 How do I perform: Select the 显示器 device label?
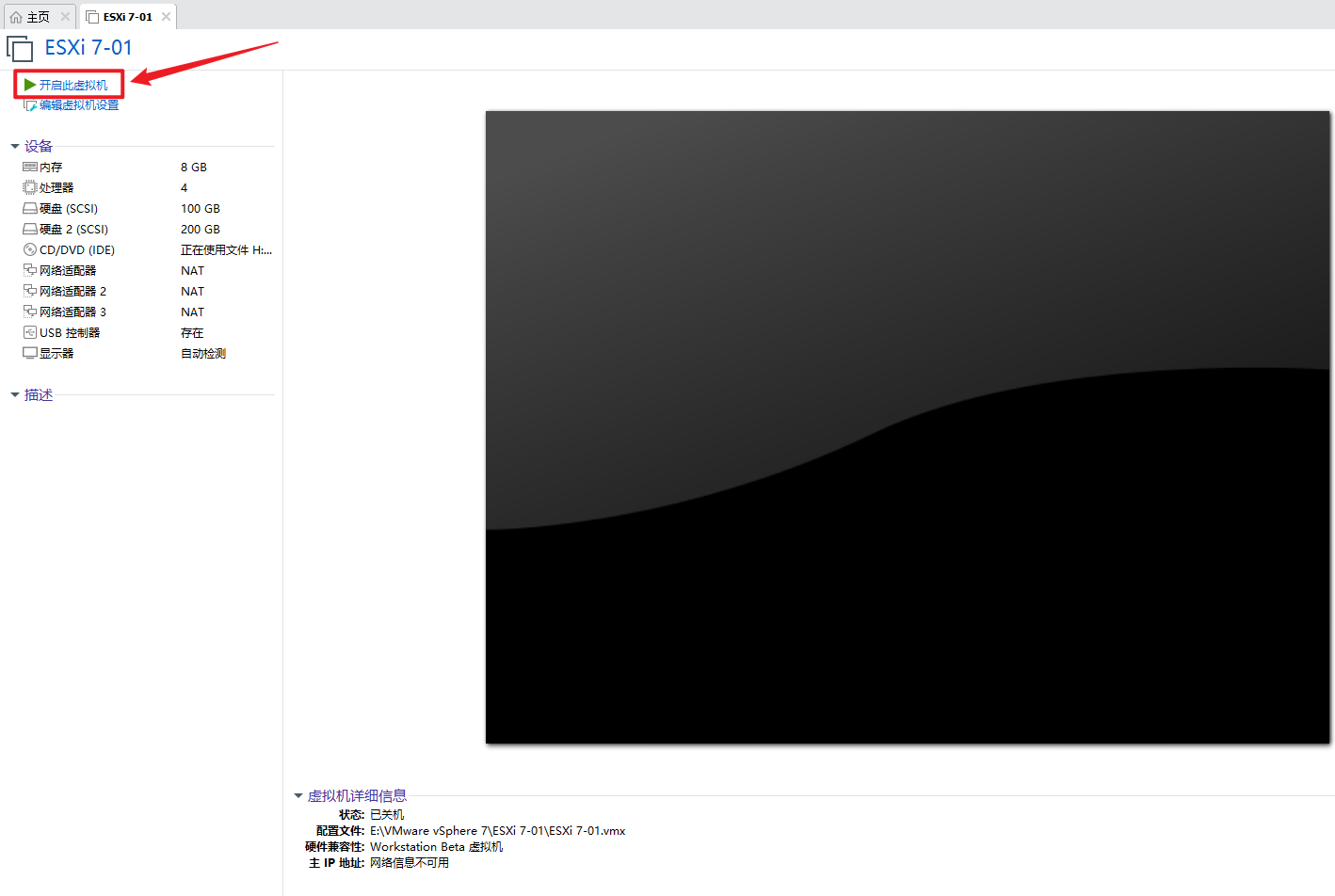[56, 354]
